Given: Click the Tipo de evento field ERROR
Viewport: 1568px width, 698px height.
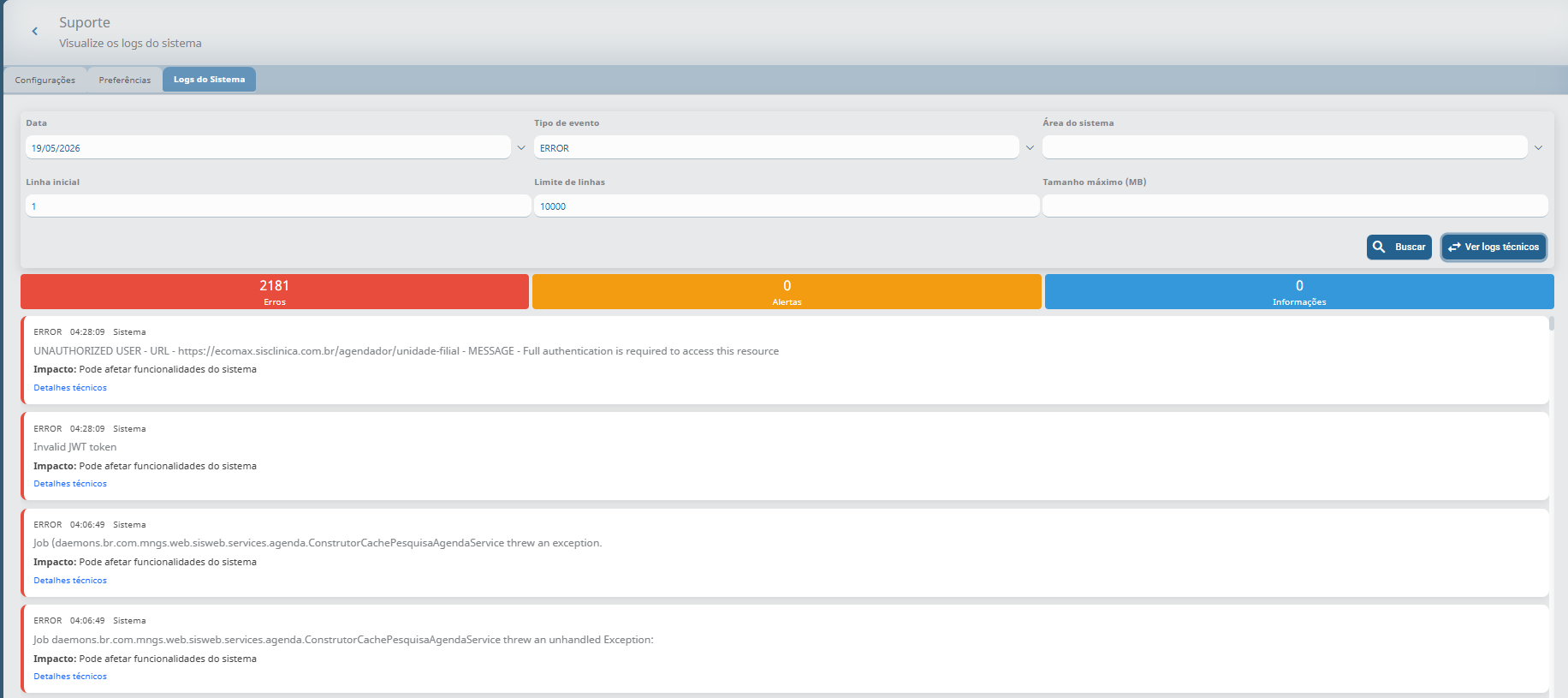Looking at the screenshot, I should [776, 147].
